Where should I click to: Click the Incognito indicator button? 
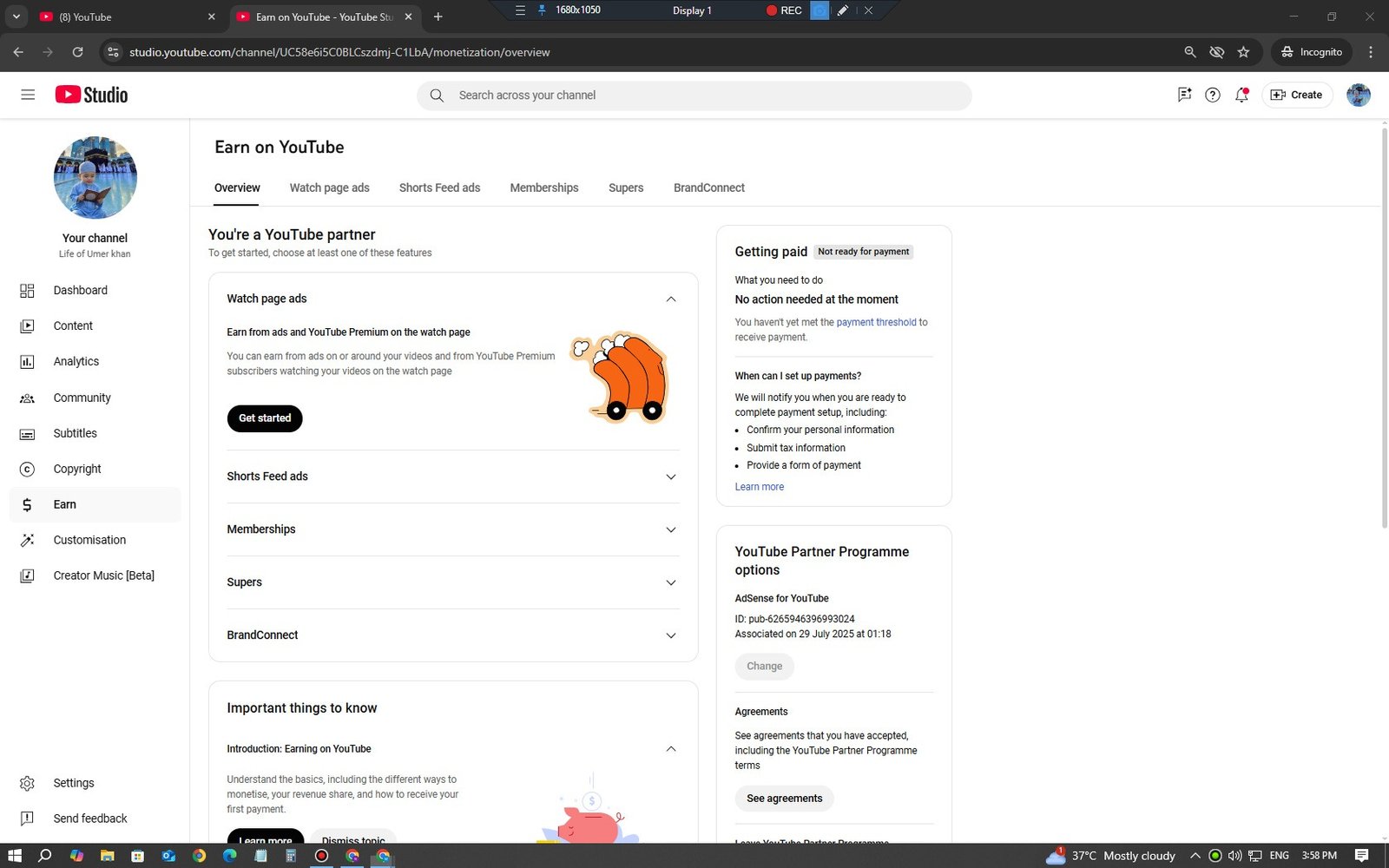point(1311,52)
